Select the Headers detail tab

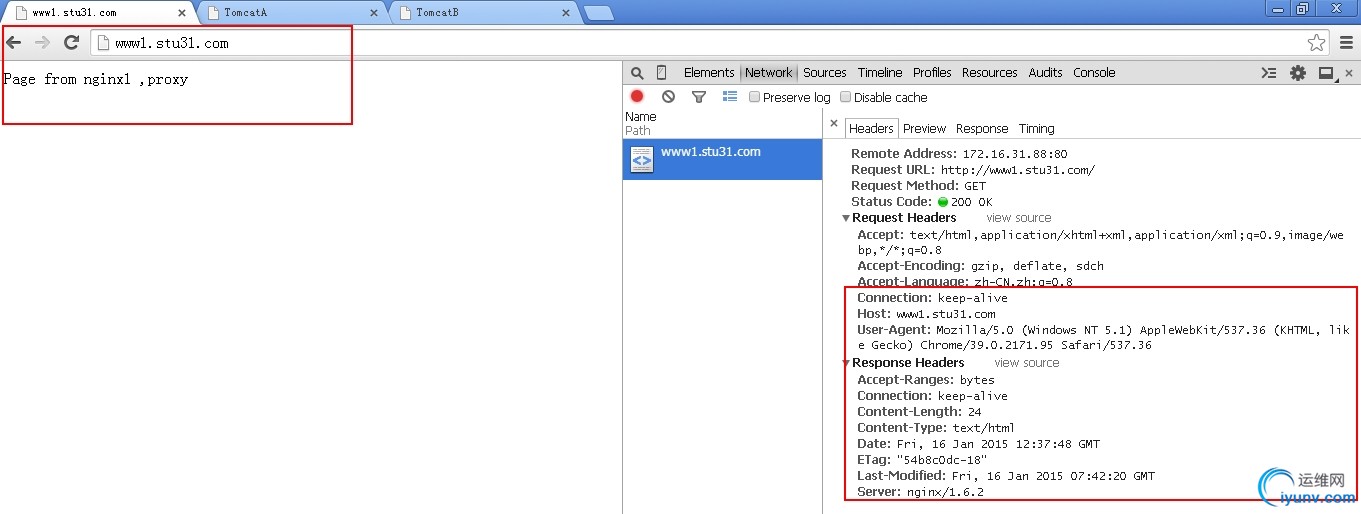point(871,128)
